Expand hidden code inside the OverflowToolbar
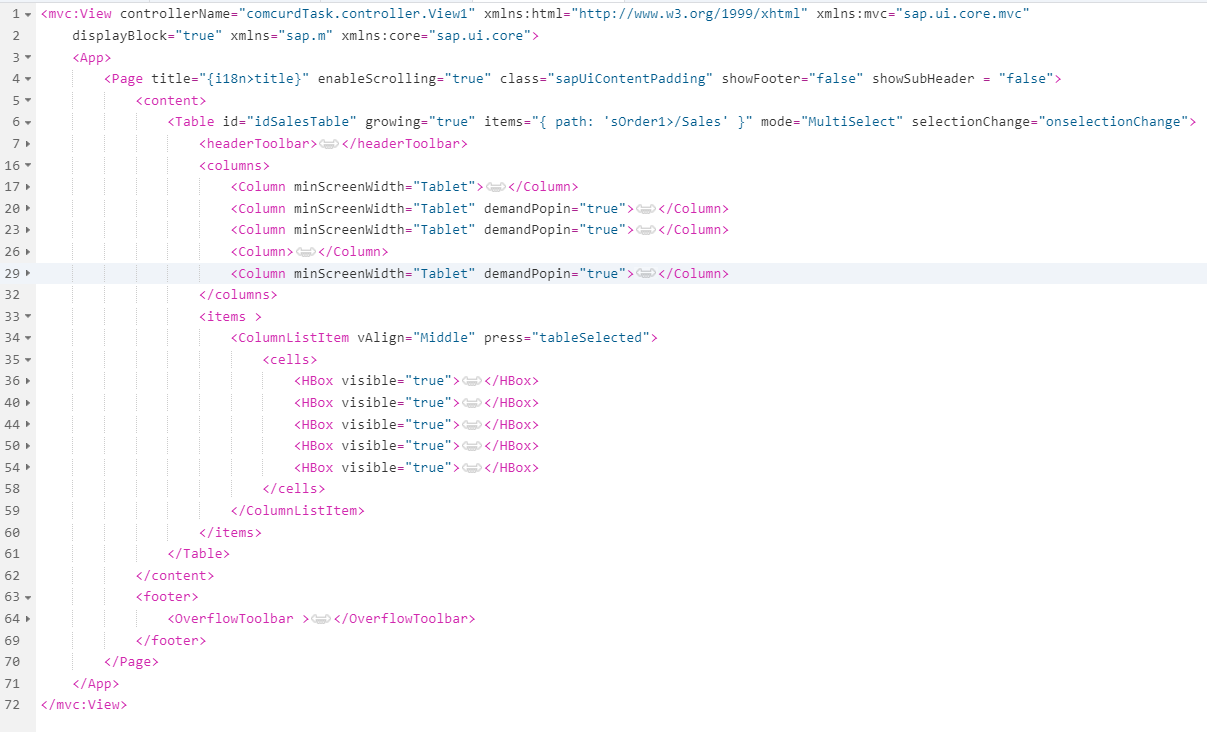 pyautogui.click(x=321, y=618)
